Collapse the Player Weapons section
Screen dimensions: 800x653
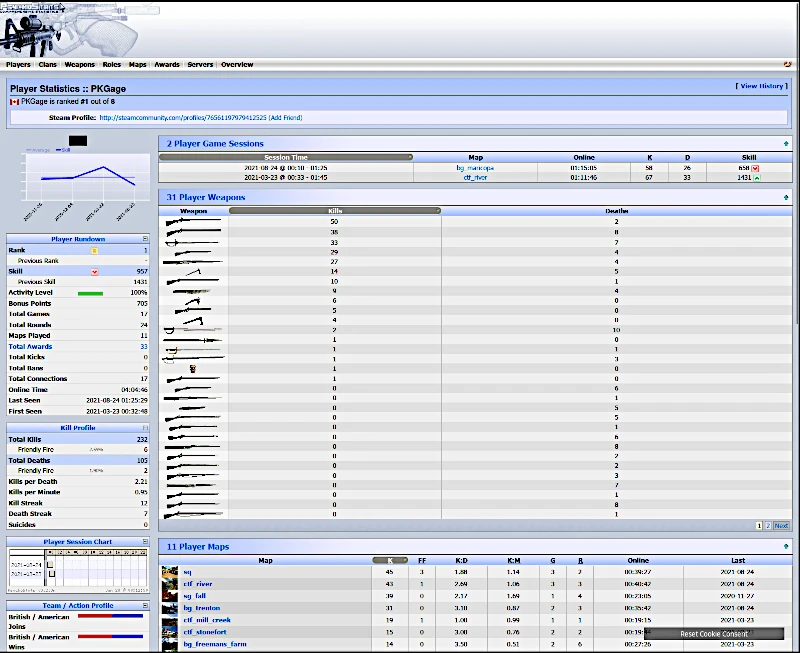(786, 198)
